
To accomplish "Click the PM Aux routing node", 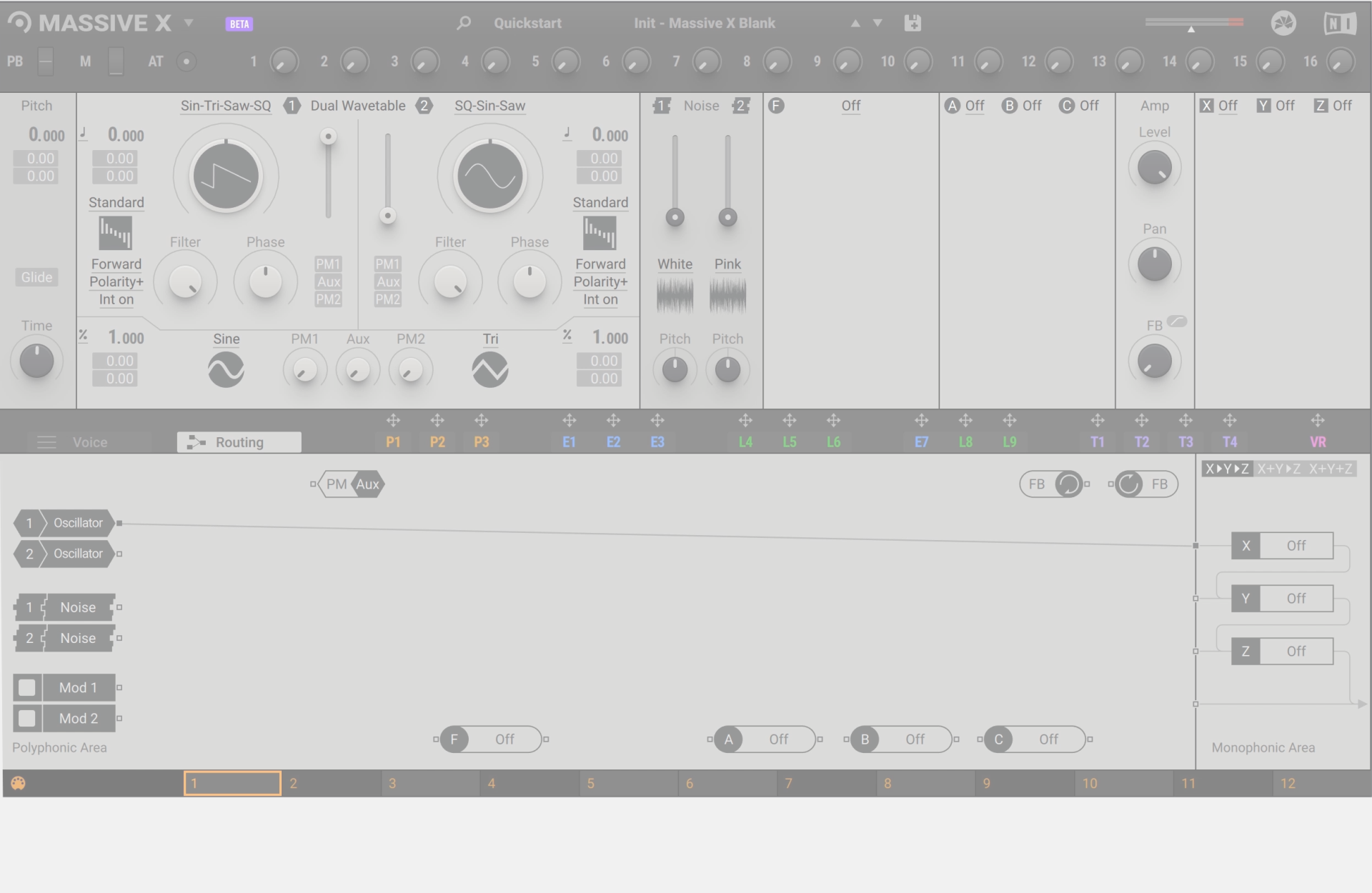I will 352,484.
